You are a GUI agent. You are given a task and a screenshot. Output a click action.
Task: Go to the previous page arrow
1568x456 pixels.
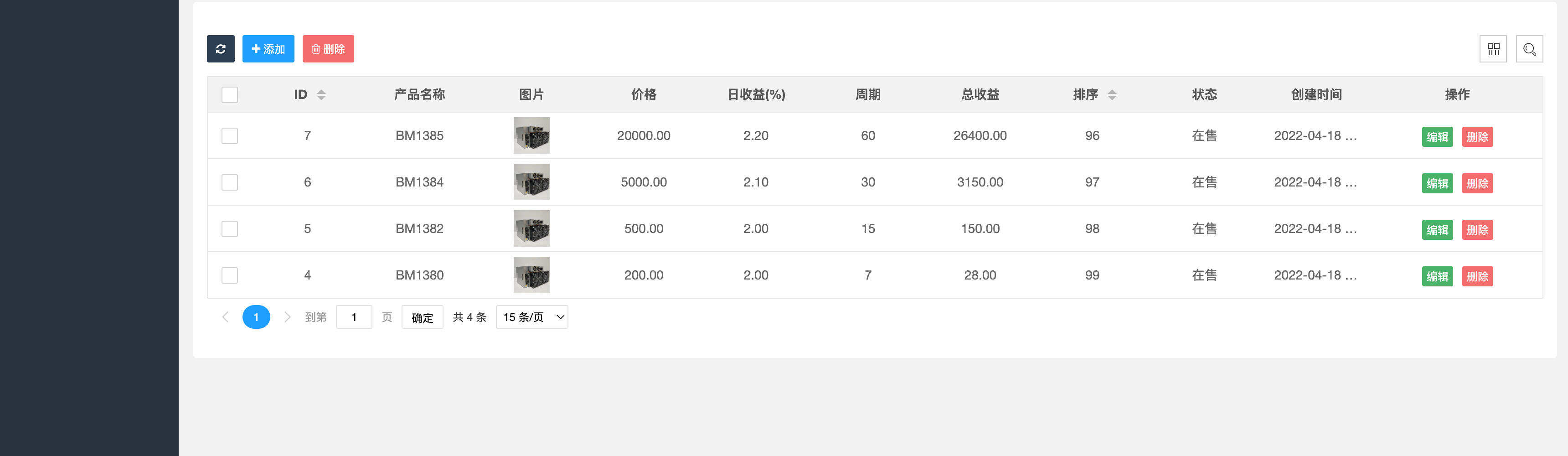225,316
